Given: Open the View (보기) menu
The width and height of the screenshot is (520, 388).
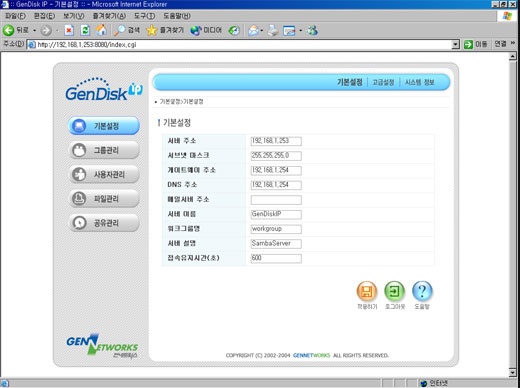Looking at the screenshot, I should tap(74, 16).
